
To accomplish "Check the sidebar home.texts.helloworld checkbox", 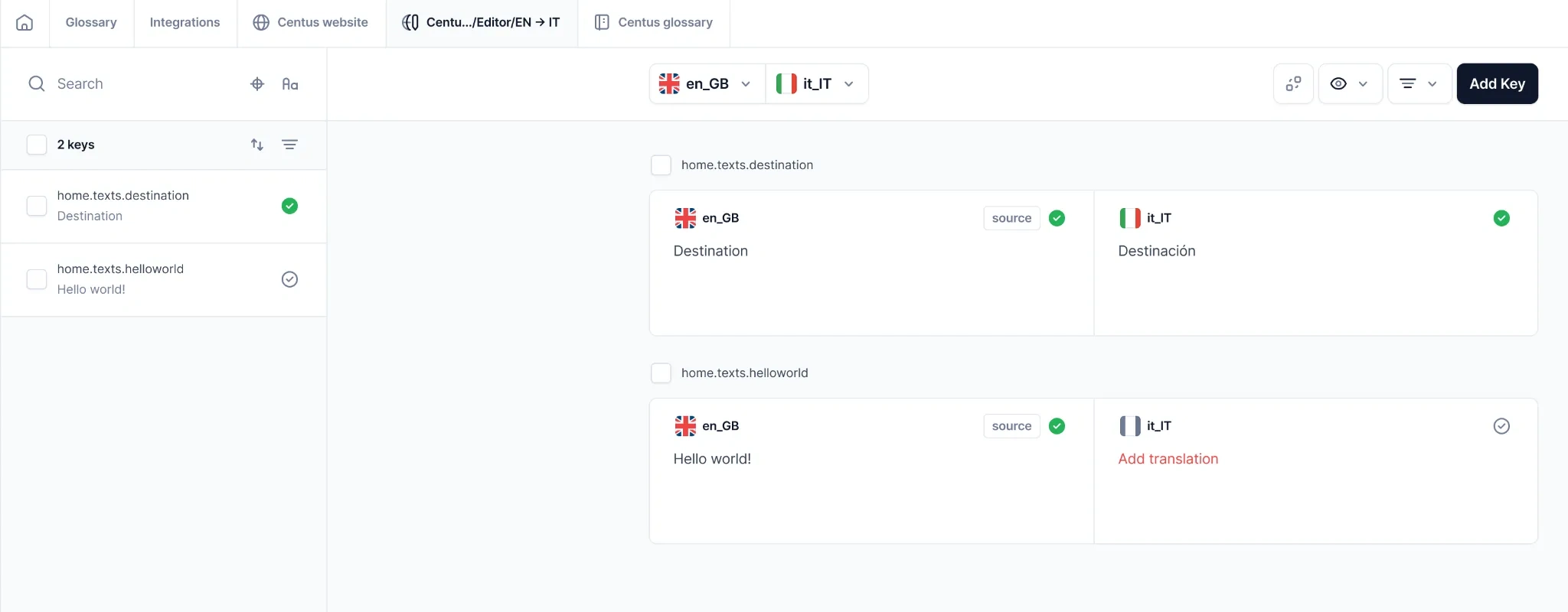I will point(37,279).
